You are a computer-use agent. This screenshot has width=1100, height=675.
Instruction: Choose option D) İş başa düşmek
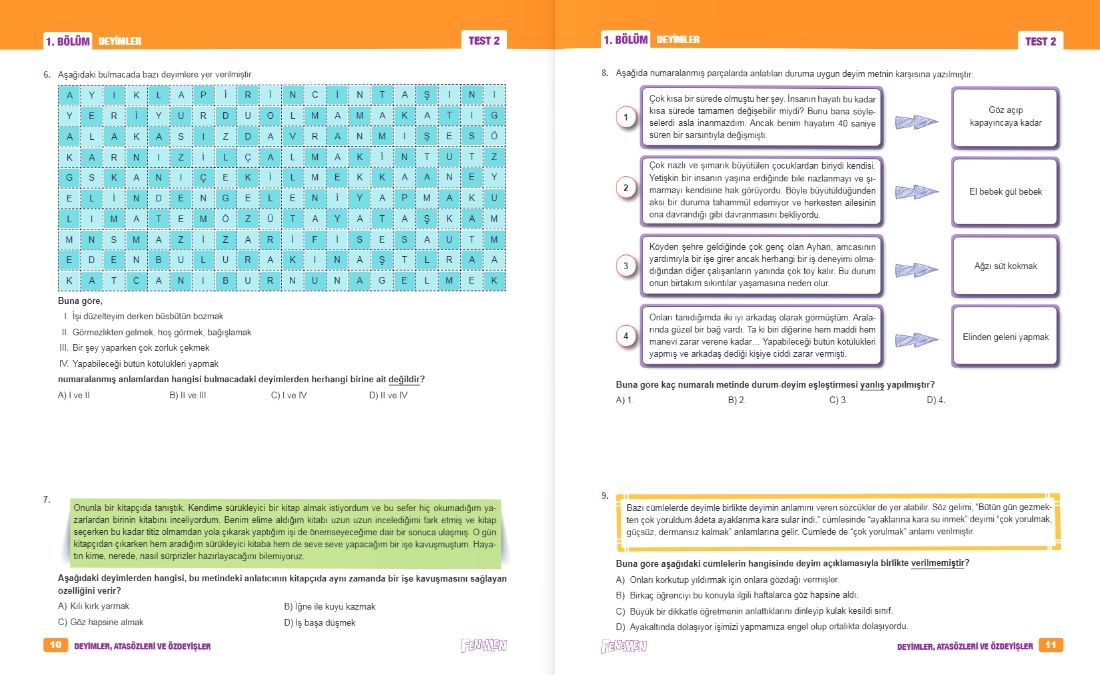coord(319,622)
